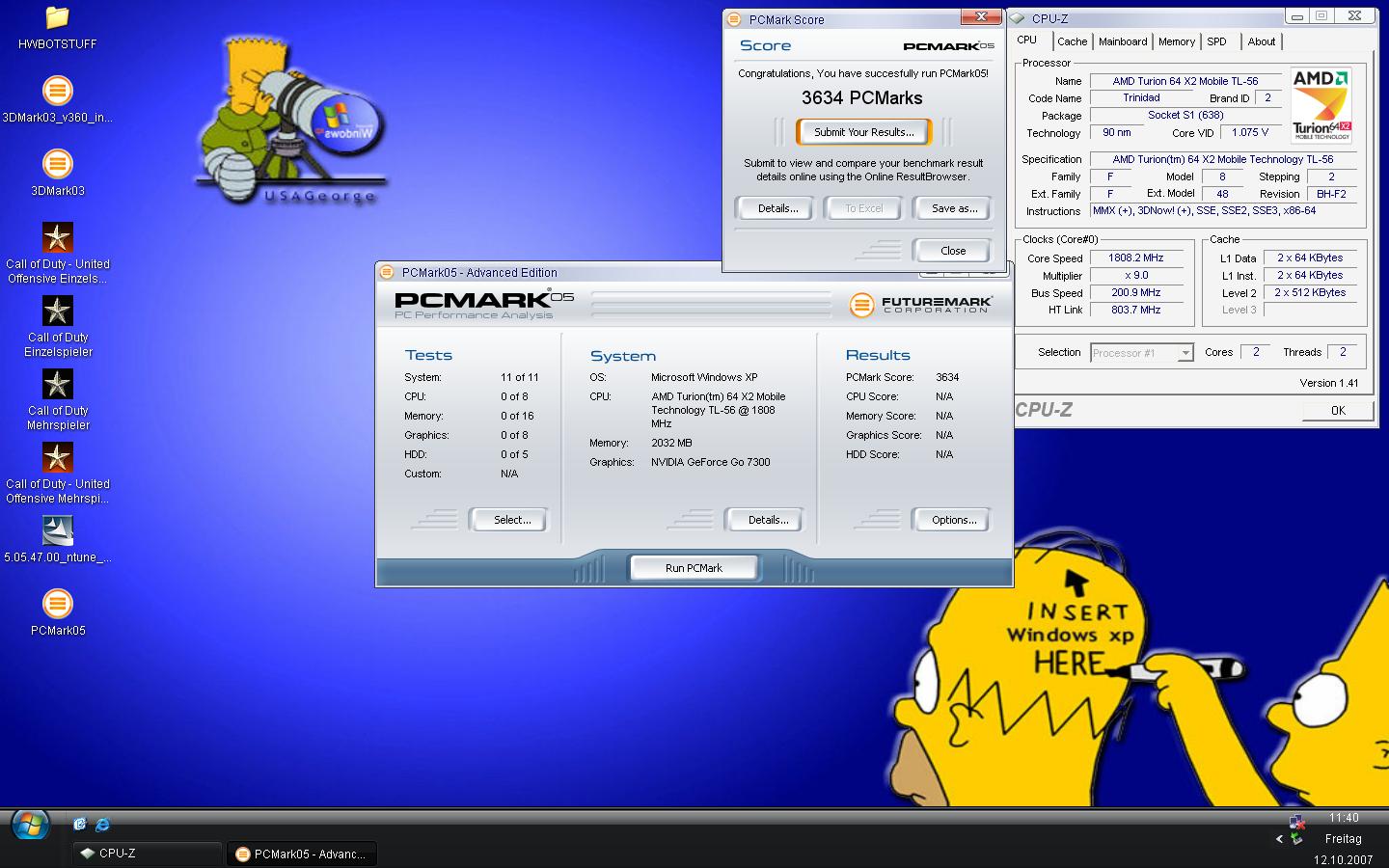Open the Memory tab in CPU-Z
This screenshot has width=1389, height=868.
1177,41
